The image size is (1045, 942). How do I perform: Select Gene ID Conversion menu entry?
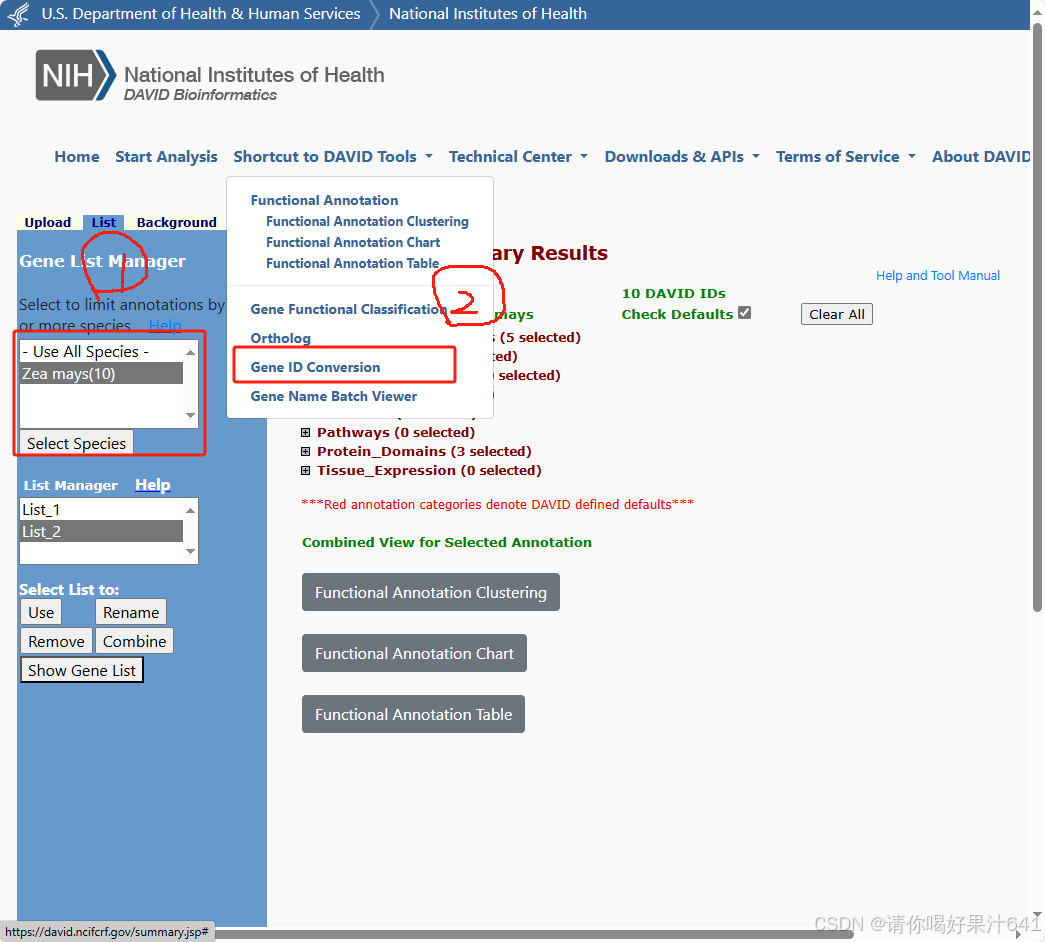[315, 367]
